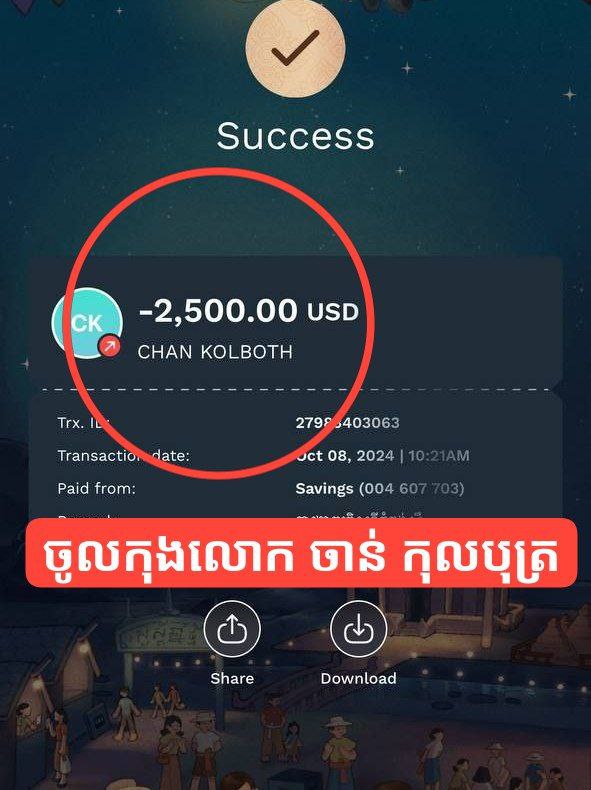Click the Trx. ID label
Image resolution: width=591 pixels, height=790 pixels.
84,422
